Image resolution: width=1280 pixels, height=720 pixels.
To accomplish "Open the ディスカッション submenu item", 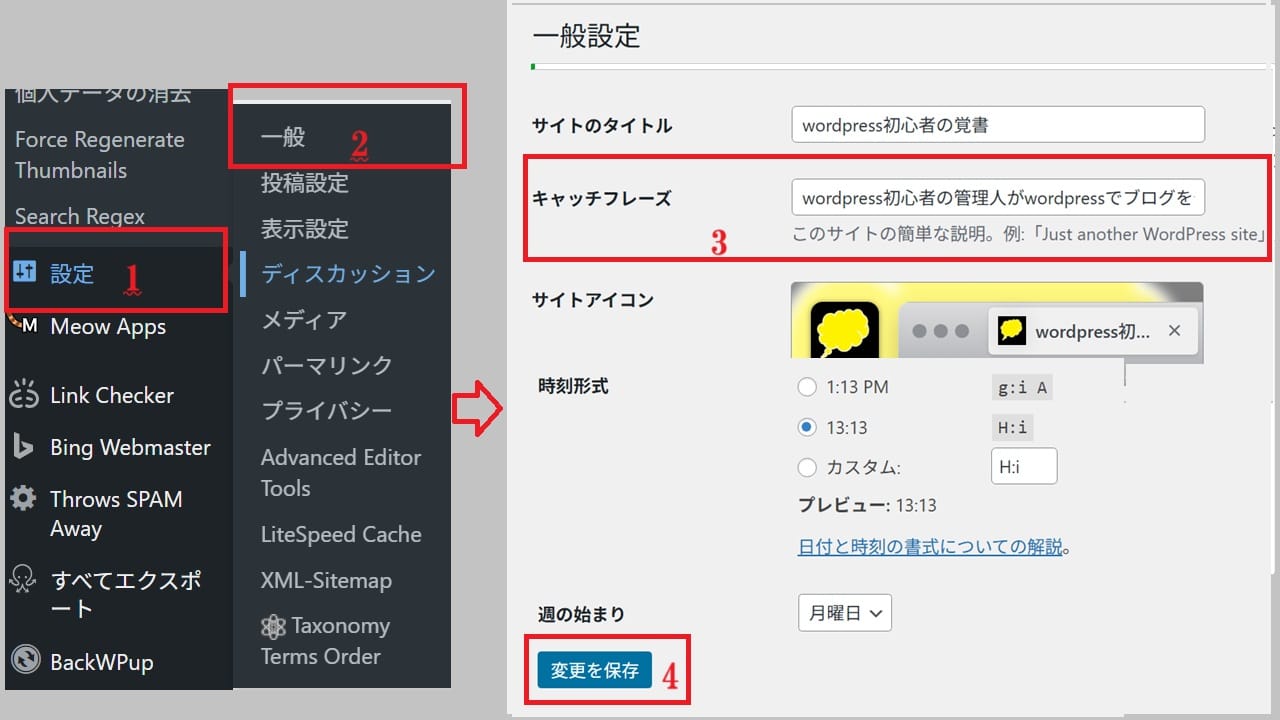I will coord(348,274).
